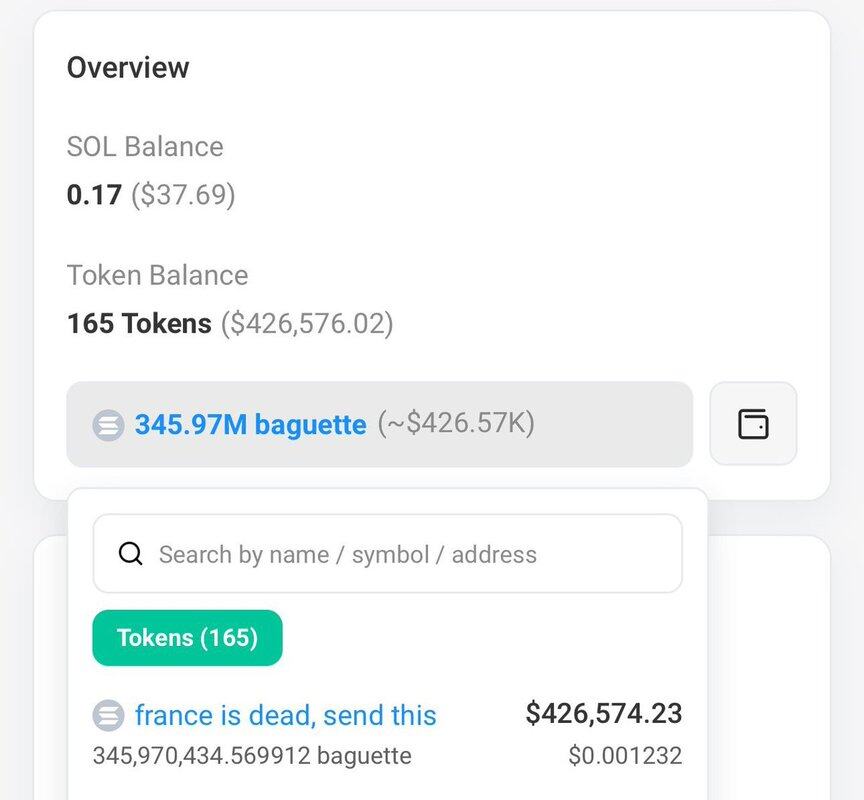This screenshot has height=800, width=864.
Task: Click the magnifier icon in search box
Action: click(131, 553)
